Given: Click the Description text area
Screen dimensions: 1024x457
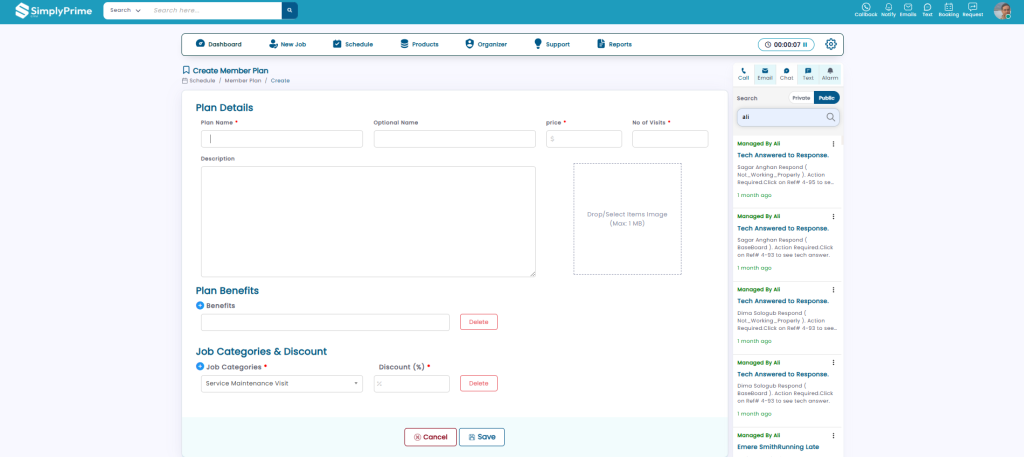Looking at the screenshot, I should click(368, 221).
